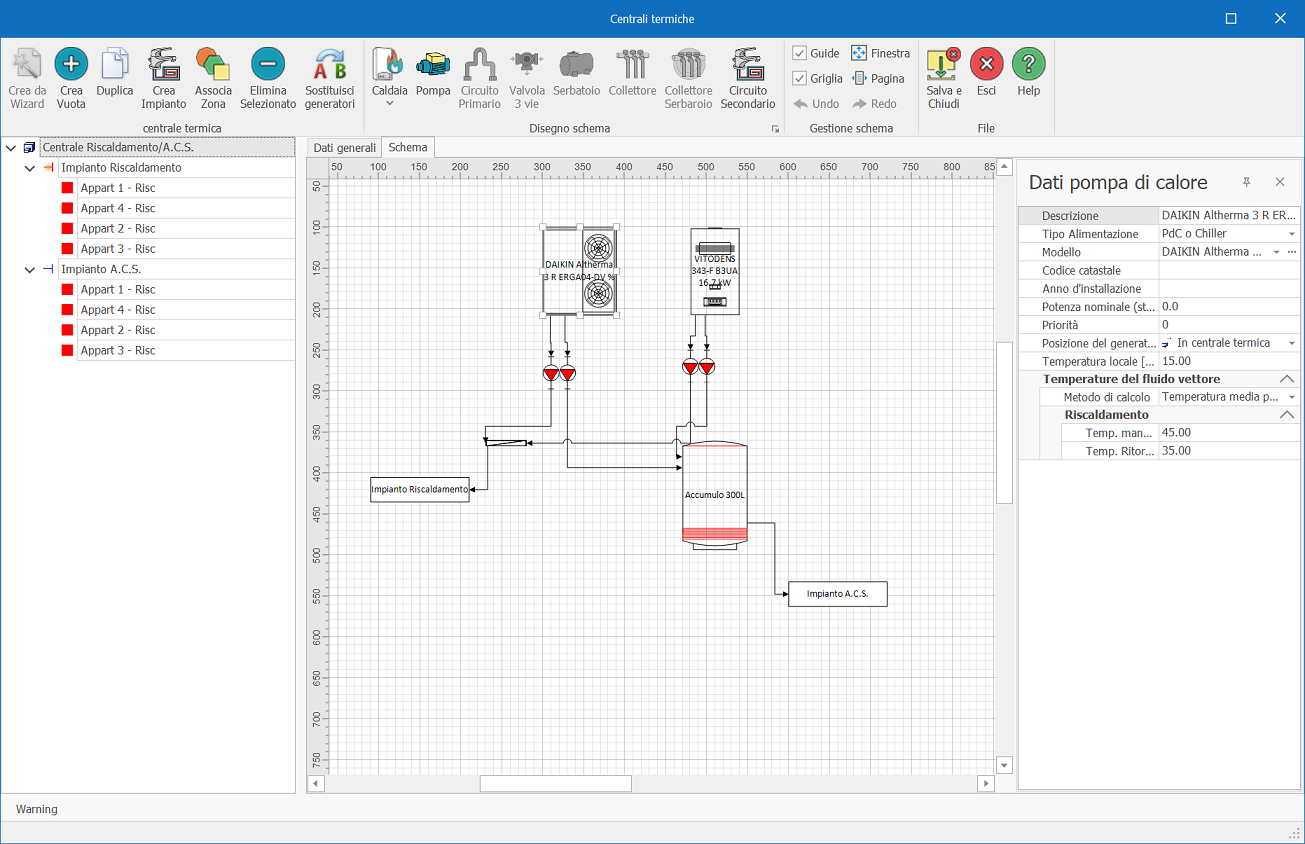Image resolution: width=1305 pixels, height=844 pixels.
Task: Insert a Pompa into the schema
Action: (x=433, y=66)
